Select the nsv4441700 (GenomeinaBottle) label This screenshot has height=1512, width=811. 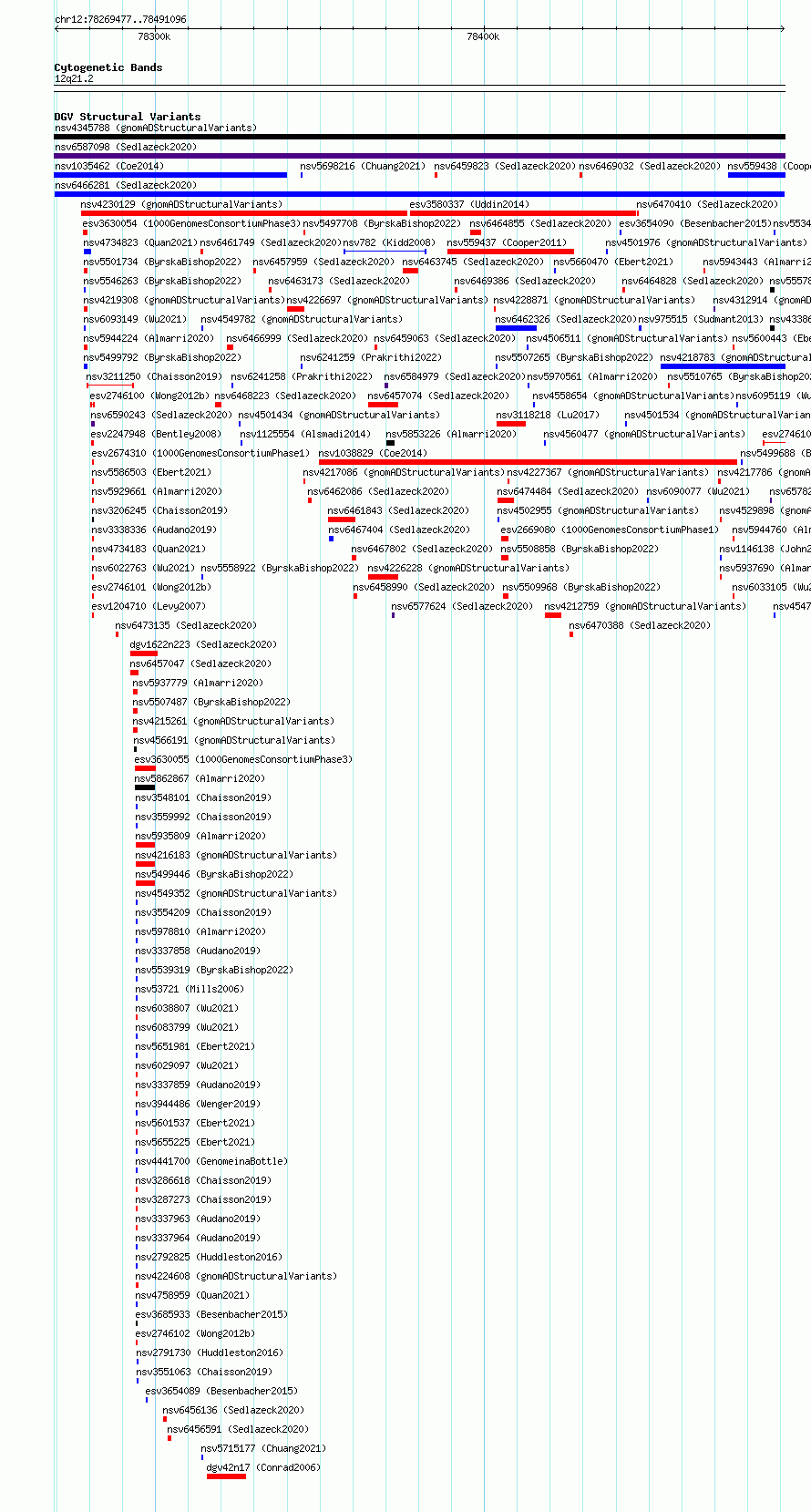[x=212, y=1161]
